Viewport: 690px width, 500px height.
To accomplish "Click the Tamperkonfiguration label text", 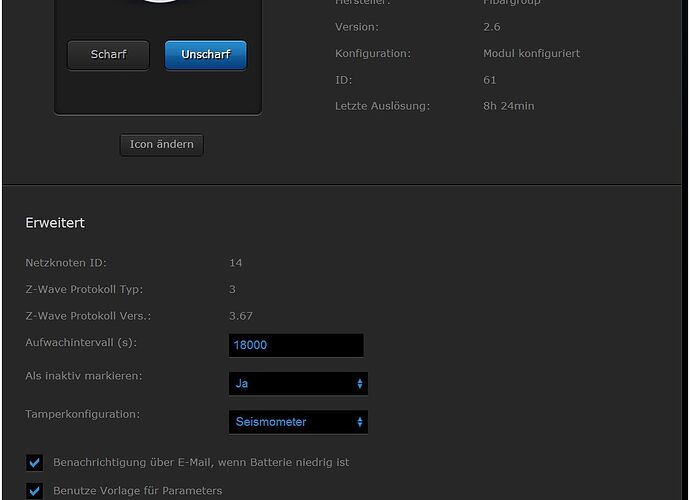I will [82, 414].
